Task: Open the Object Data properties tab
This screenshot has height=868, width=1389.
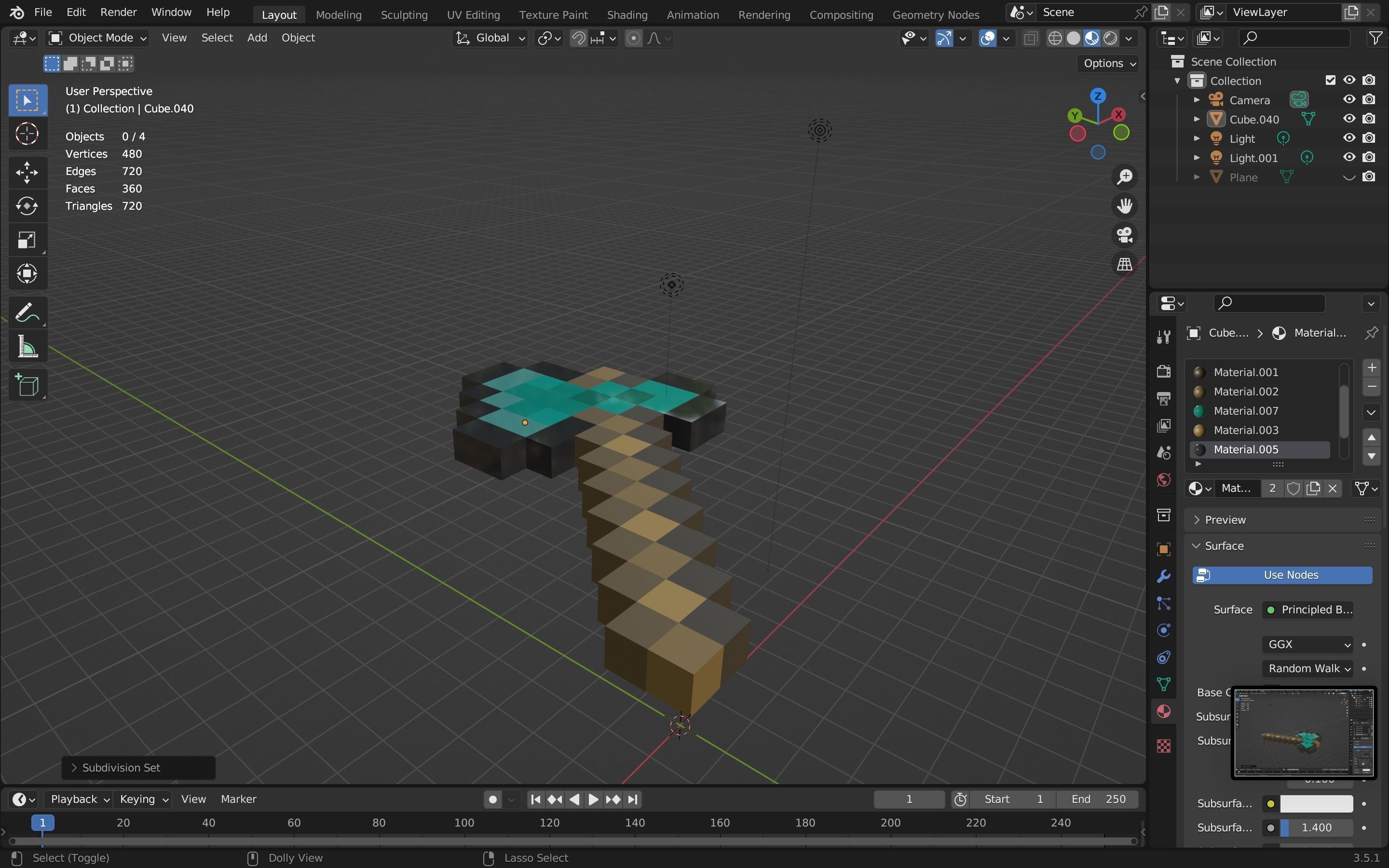Action: click(x=1163, y=684)
